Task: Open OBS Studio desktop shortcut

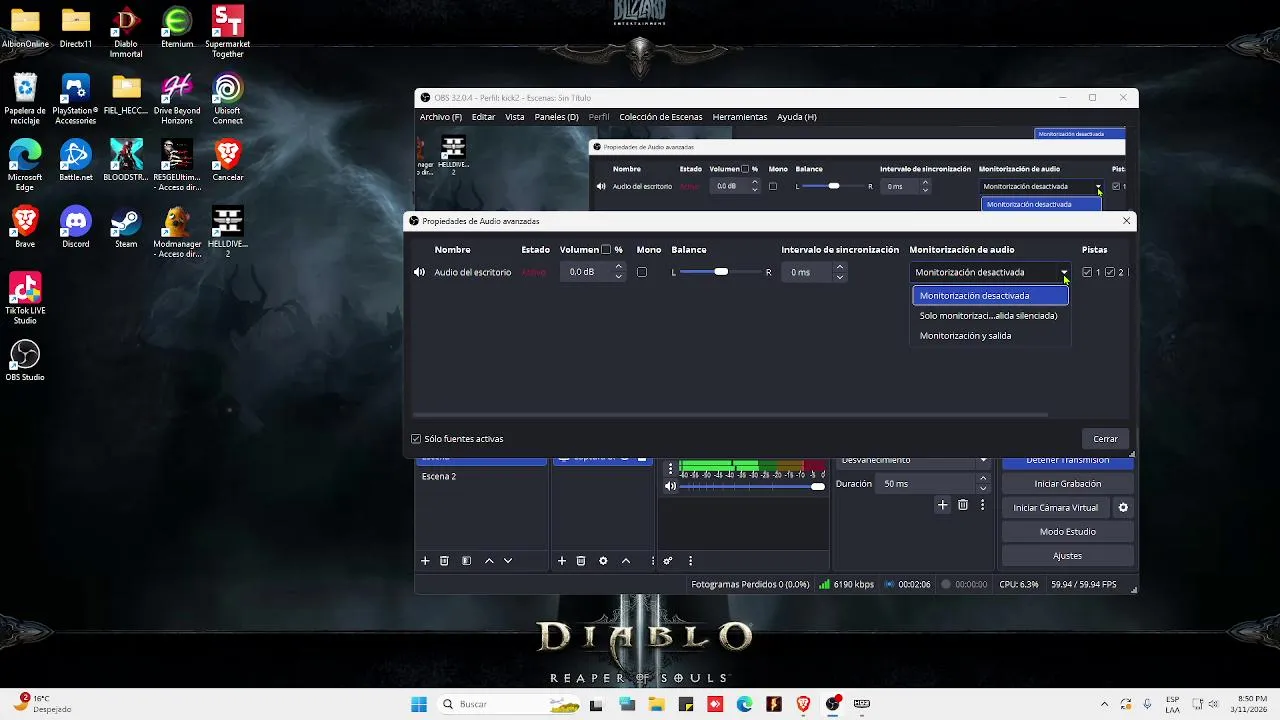Action: 25,360
